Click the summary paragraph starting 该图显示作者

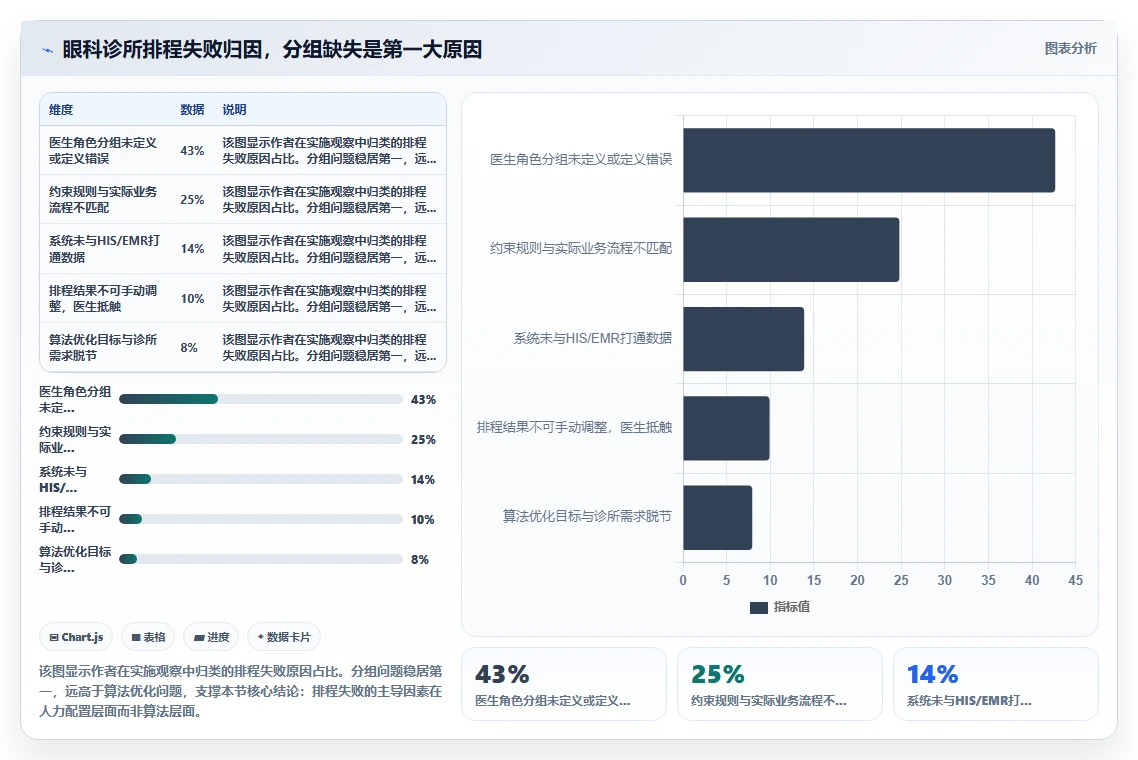(x=240, y=691)
